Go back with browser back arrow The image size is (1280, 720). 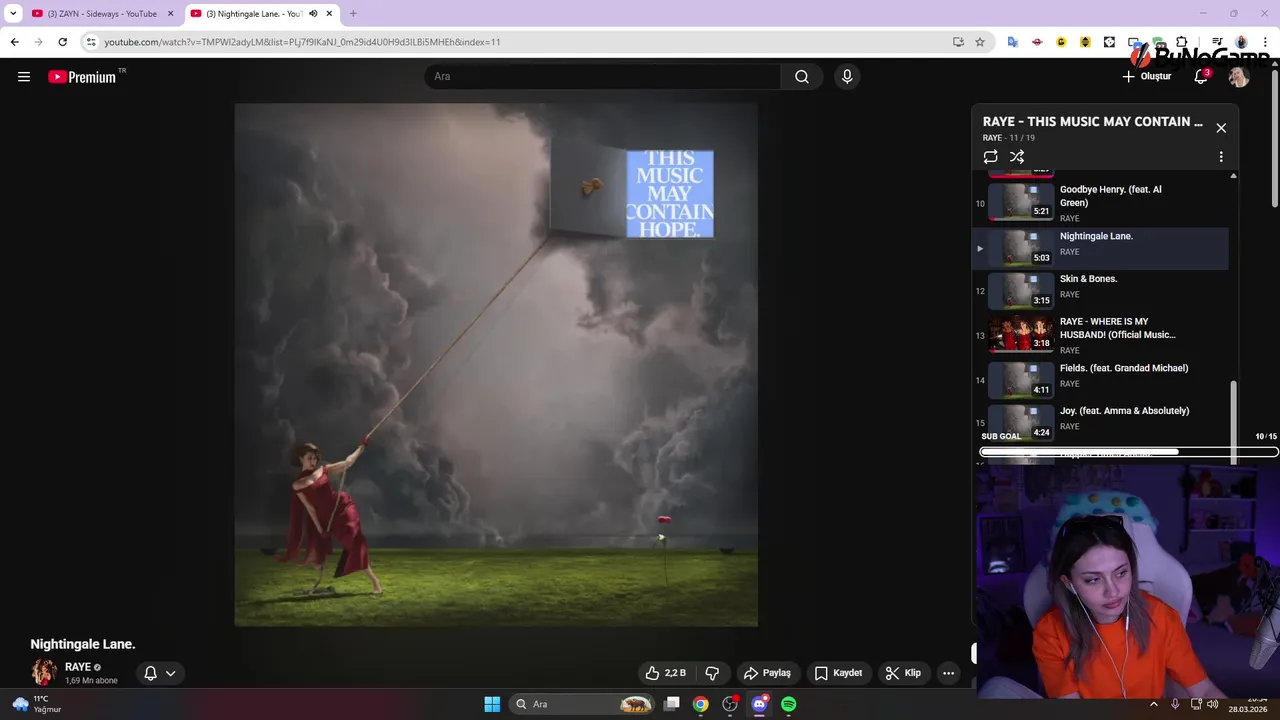click(x=14, y=42)
